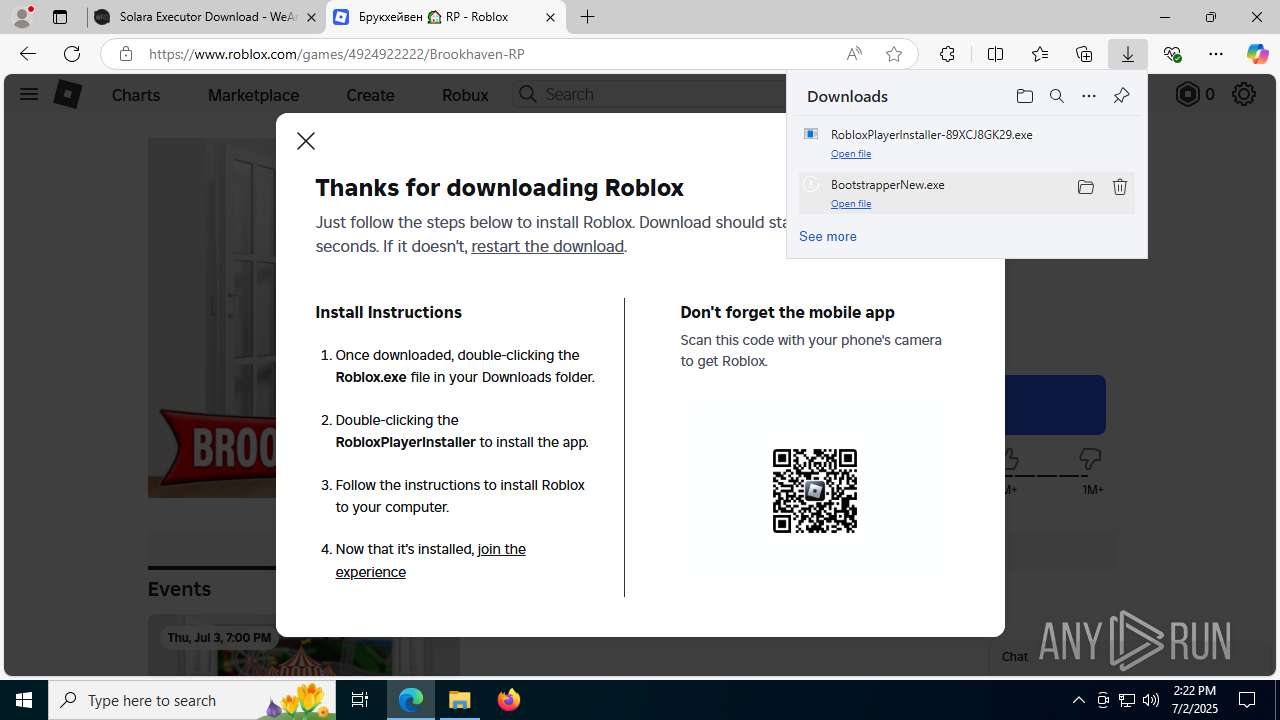Click the Type here to search box
1280x720 pixels.
(193, 700)
